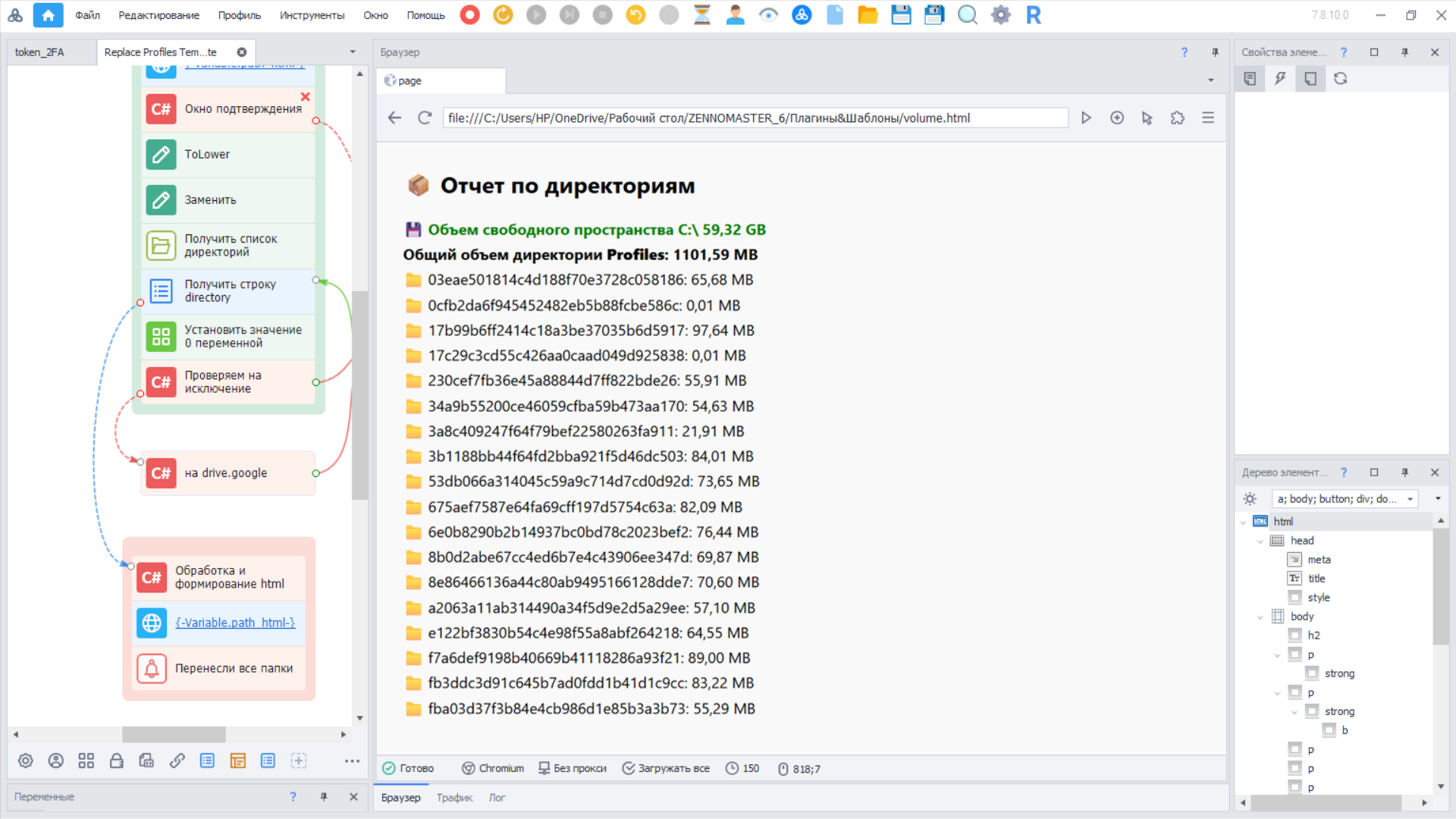Select the 'Получить список директорий' action
The image size is (1456, 819).
[x=227, y=246]
